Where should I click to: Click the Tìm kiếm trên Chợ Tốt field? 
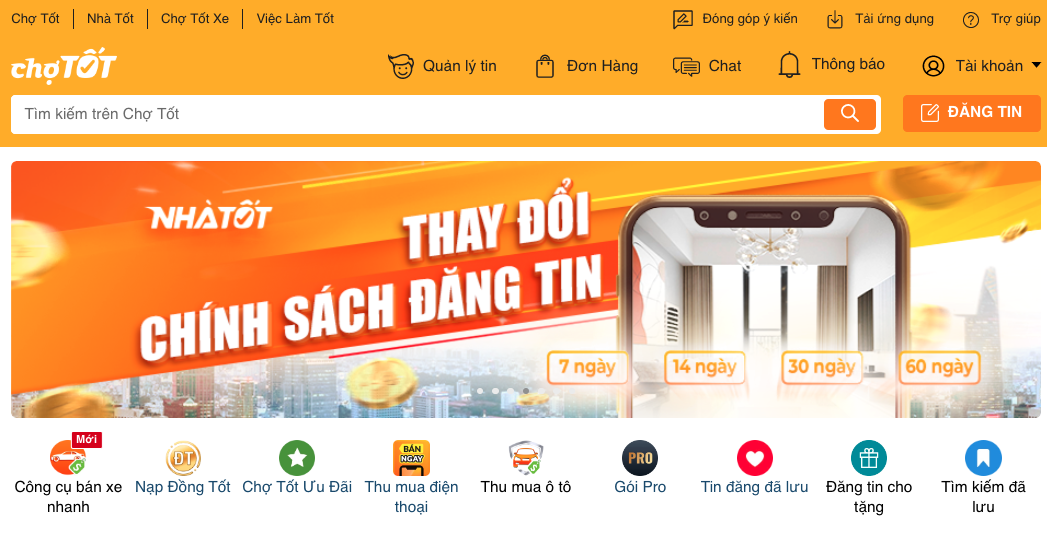click(417, 114)
